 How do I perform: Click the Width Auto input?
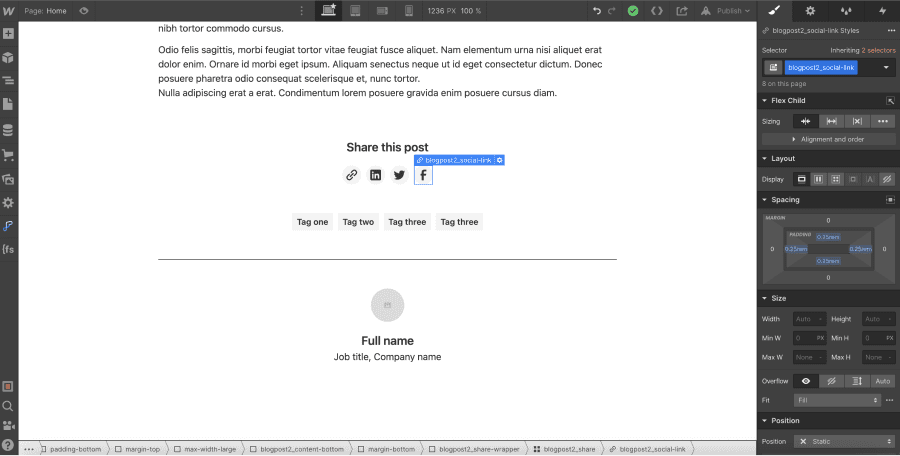tap(810, 319)
